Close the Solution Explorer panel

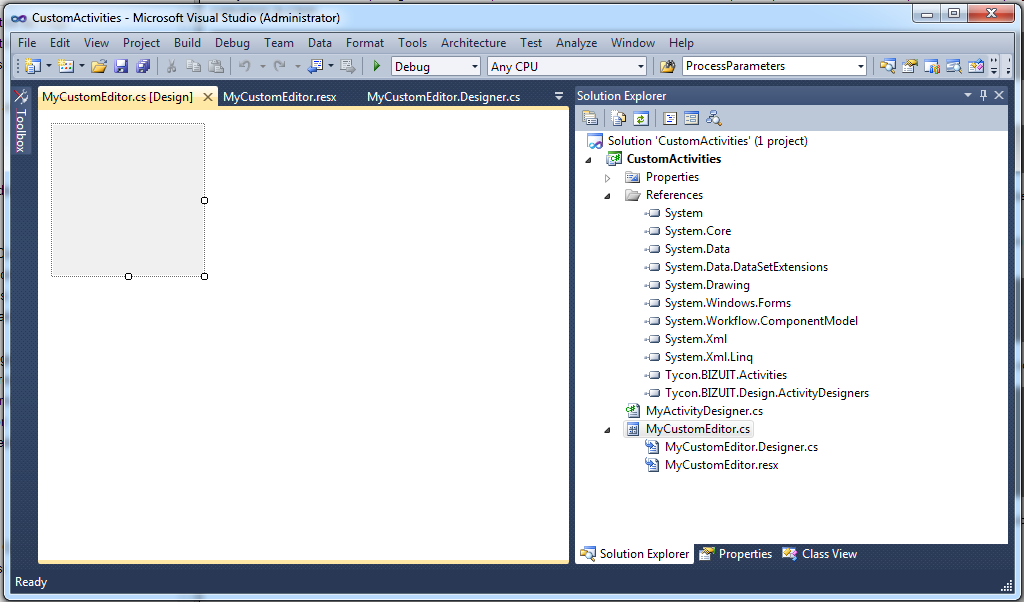coord(999,95)
